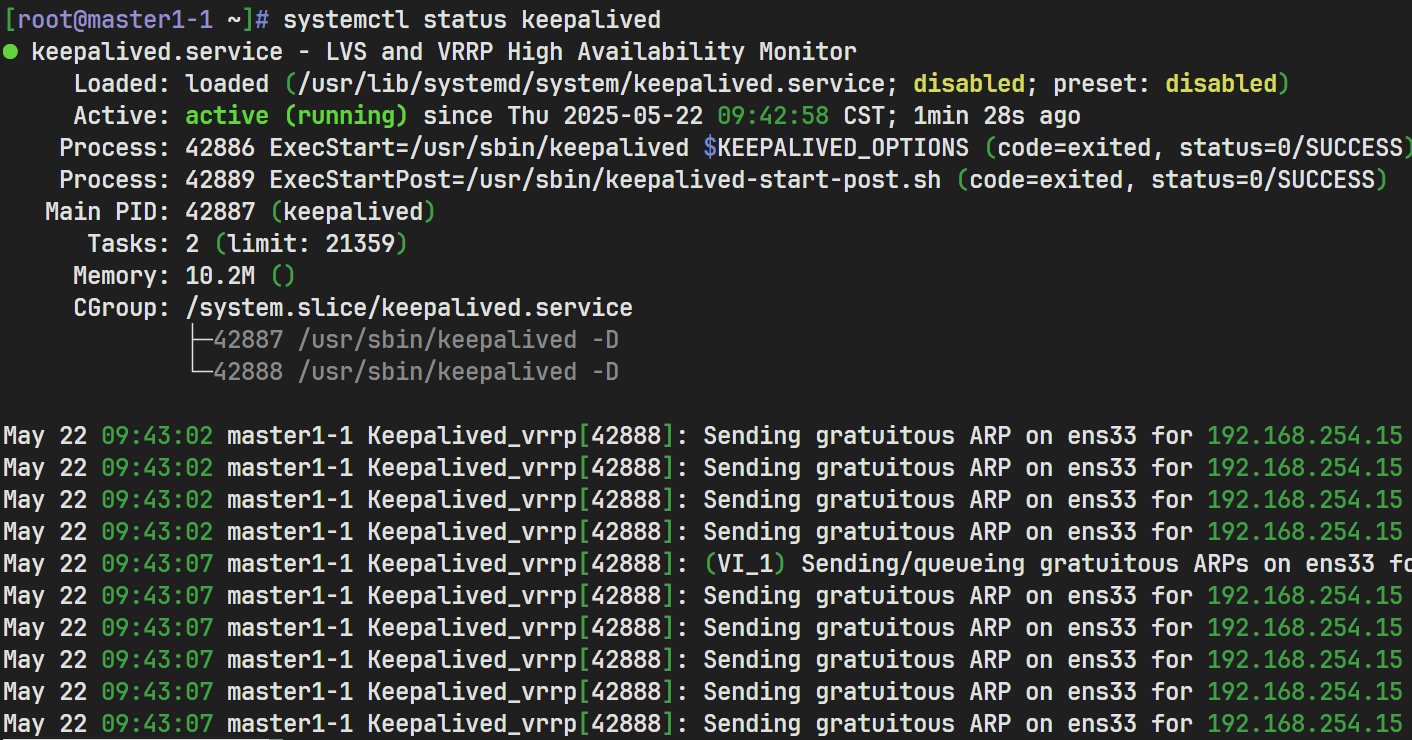1412x740 pixels.
Task: Click the typed systemctl status keepalived command
Action: coord(471,20)
